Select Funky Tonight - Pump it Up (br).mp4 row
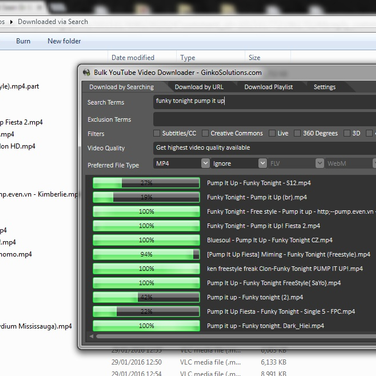Viewport: 376px width, 376px height. [x=257, y=197]
